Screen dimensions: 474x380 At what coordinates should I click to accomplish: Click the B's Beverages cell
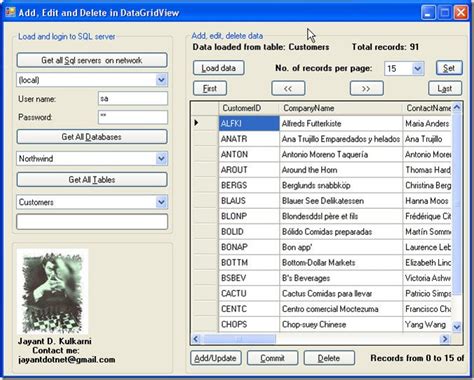[341, 278]
